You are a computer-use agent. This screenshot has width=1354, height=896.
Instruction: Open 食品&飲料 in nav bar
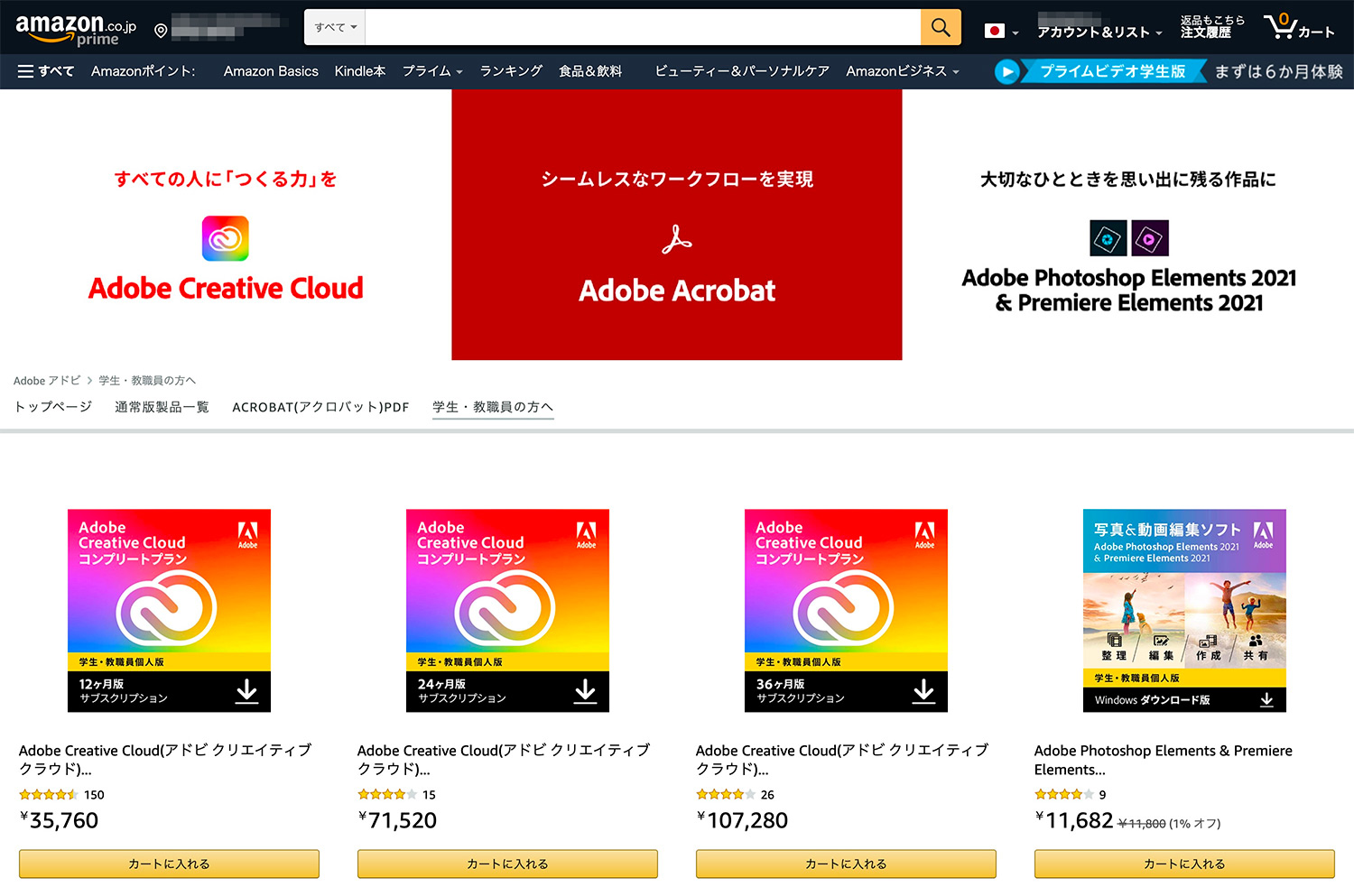pyautogui.click(x=590, y=71)
